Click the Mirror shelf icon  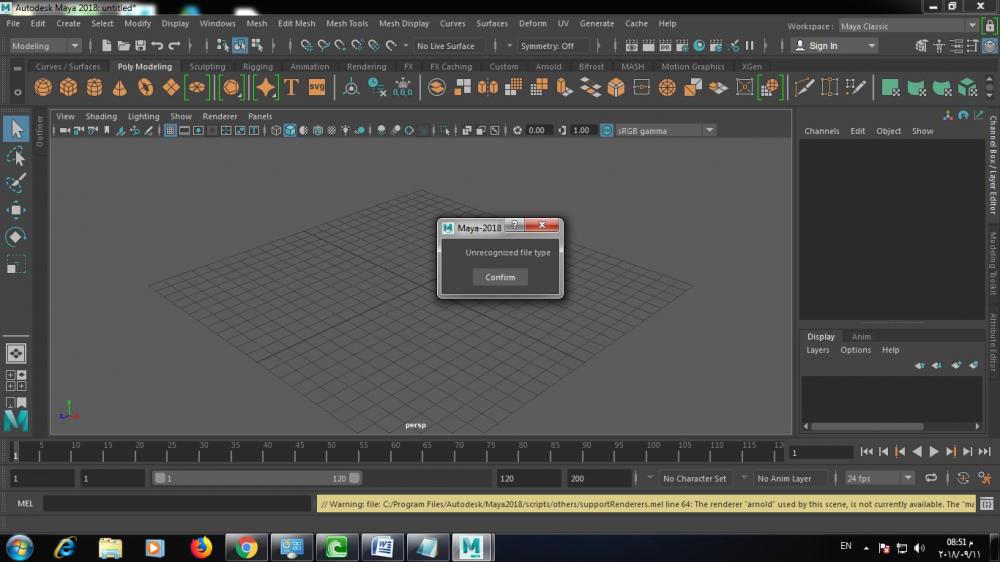point(488,87)
